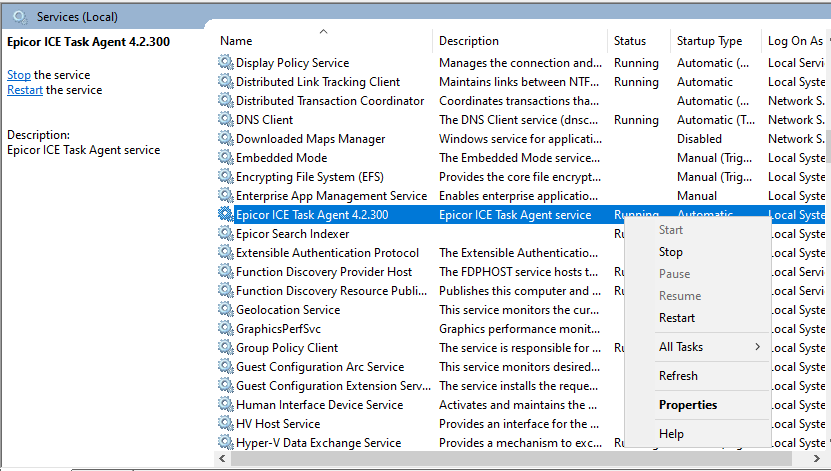Select the Group Policy Client name
This screenshot has height=471, width=831.
(287, 348)
